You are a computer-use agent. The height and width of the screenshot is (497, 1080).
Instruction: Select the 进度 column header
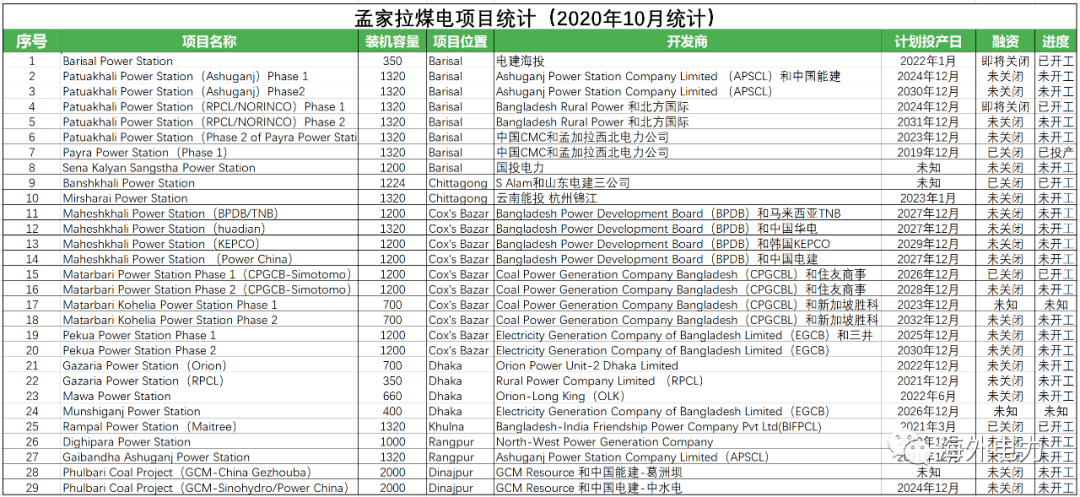[1057, 41]
